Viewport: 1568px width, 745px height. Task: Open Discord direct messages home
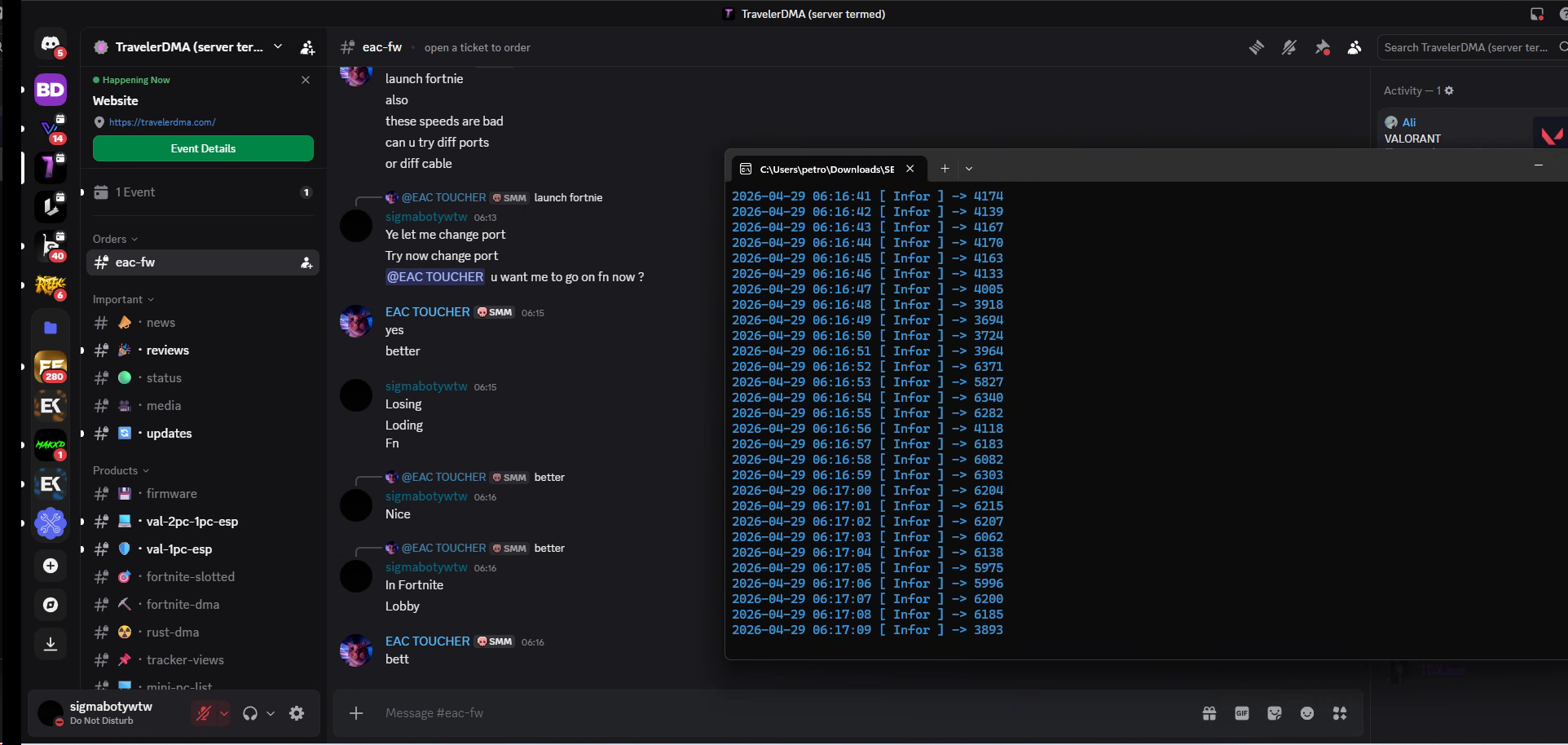(51, 45)
